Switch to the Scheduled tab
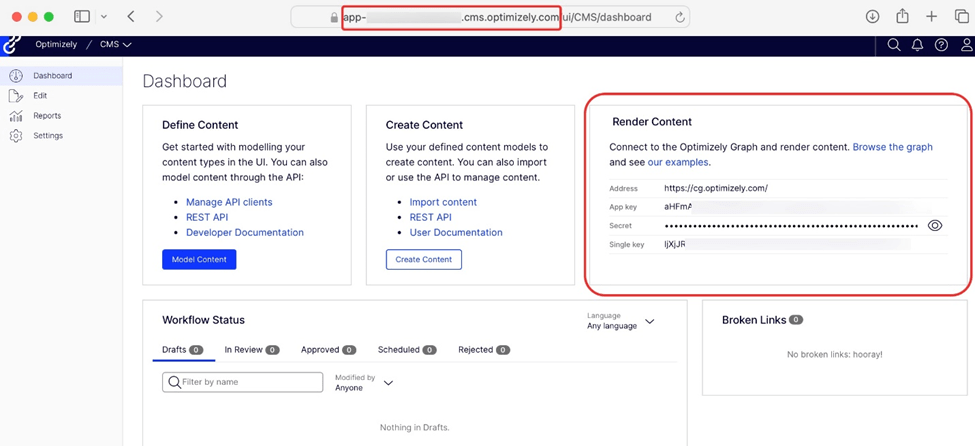 pos(407,350)
